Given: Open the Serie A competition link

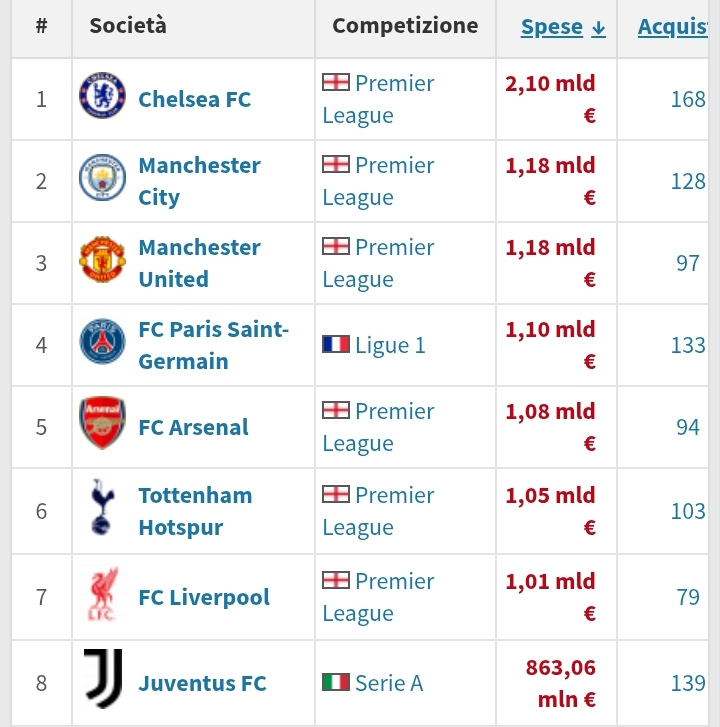Looking at the screenshot, I should point(389,683).
